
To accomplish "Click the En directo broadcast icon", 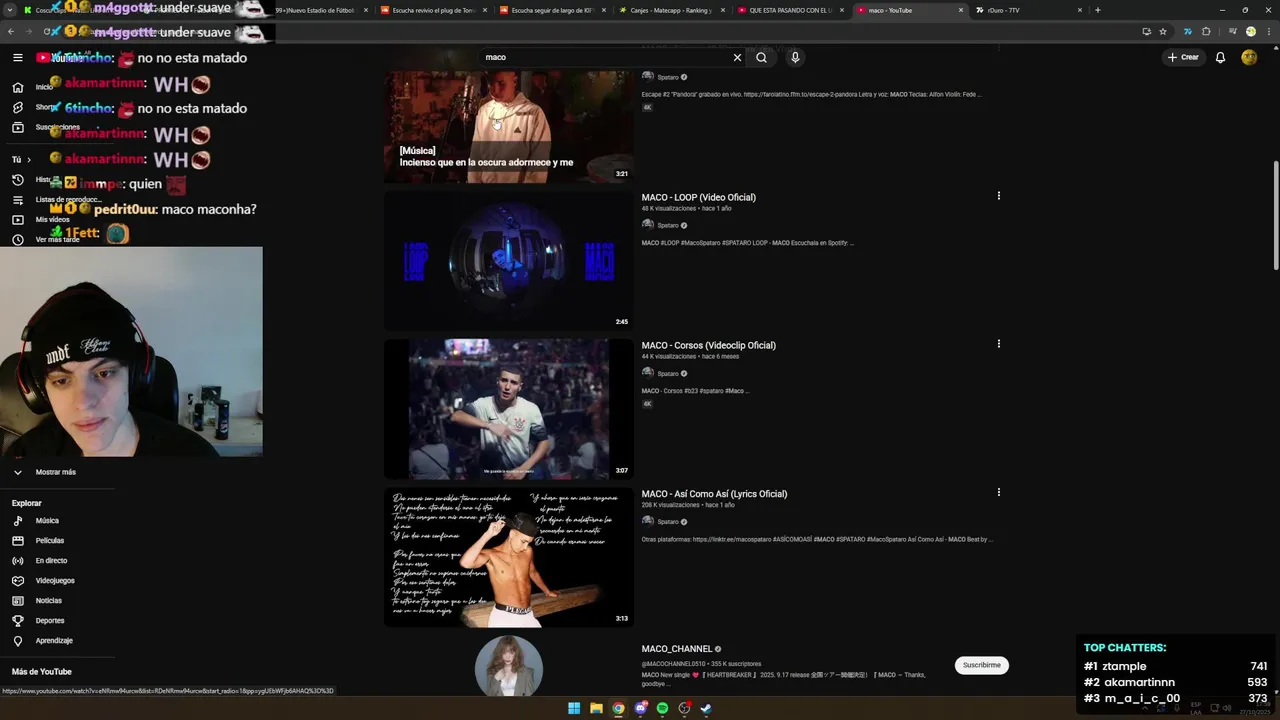I will coord(17,560).
